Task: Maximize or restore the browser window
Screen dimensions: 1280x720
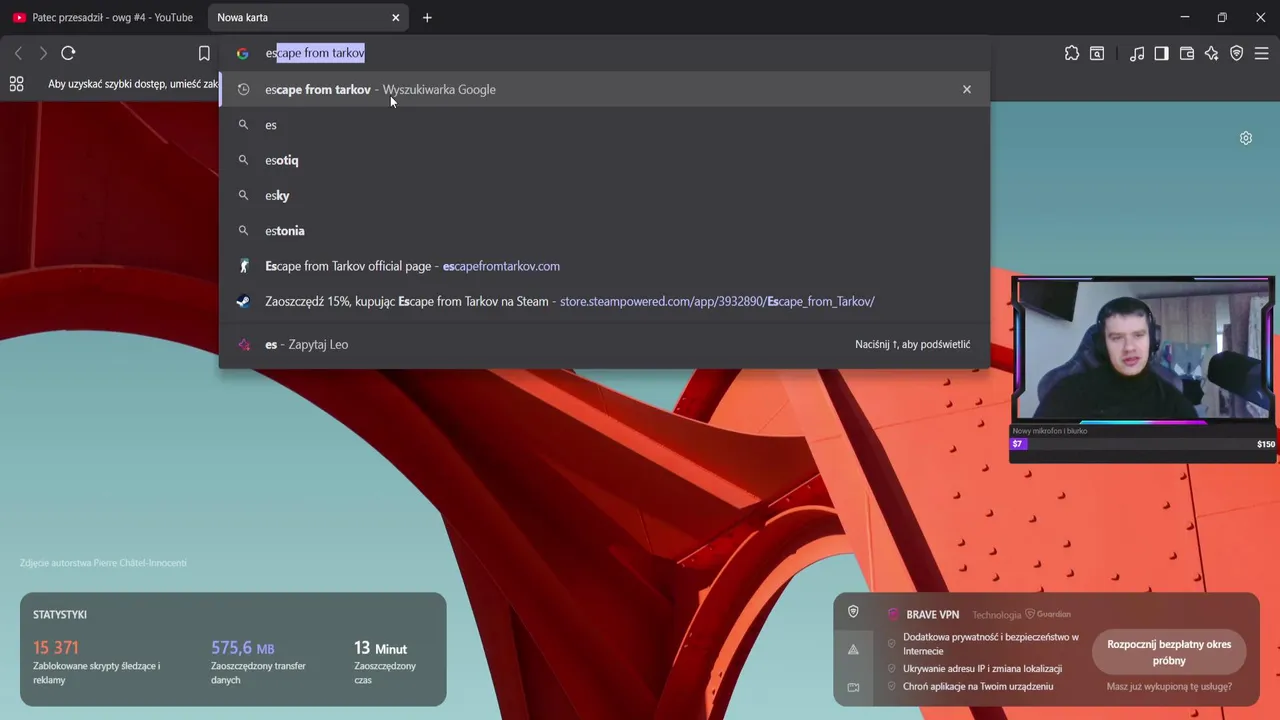Action: (x=1222, y=17)
